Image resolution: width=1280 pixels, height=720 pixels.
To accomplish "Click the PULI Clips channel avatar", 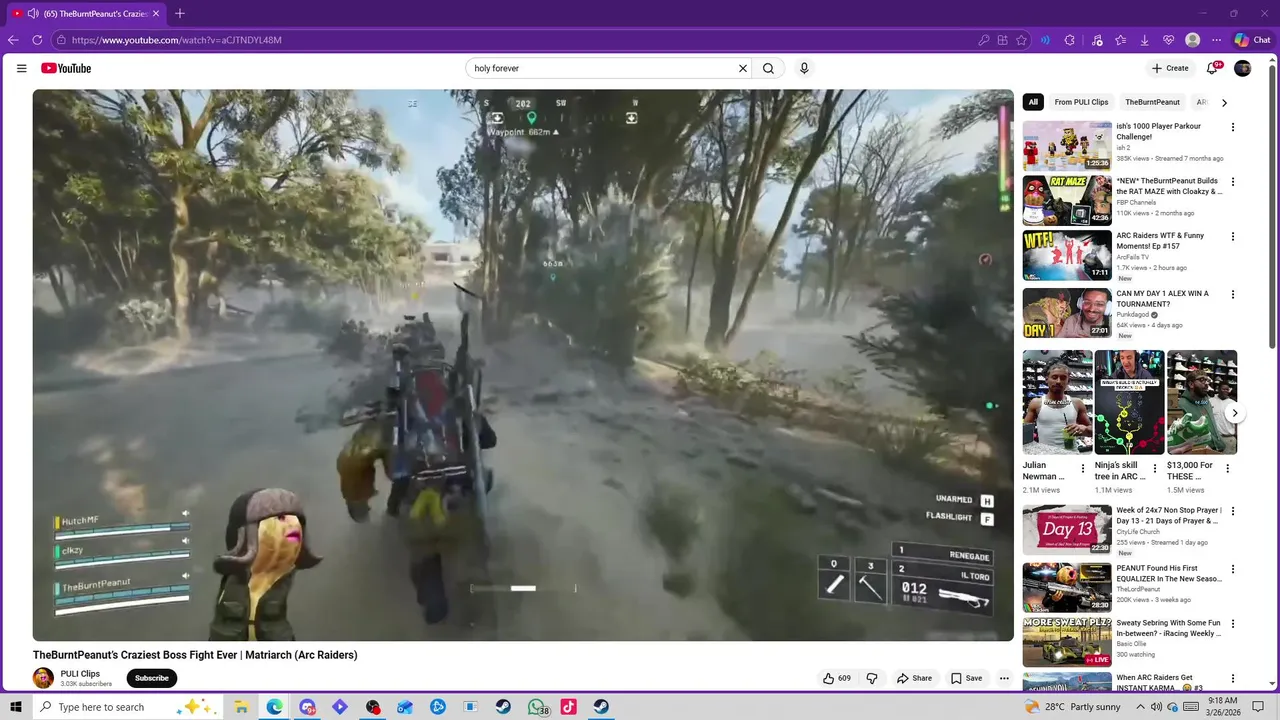I will coord(43,678).
